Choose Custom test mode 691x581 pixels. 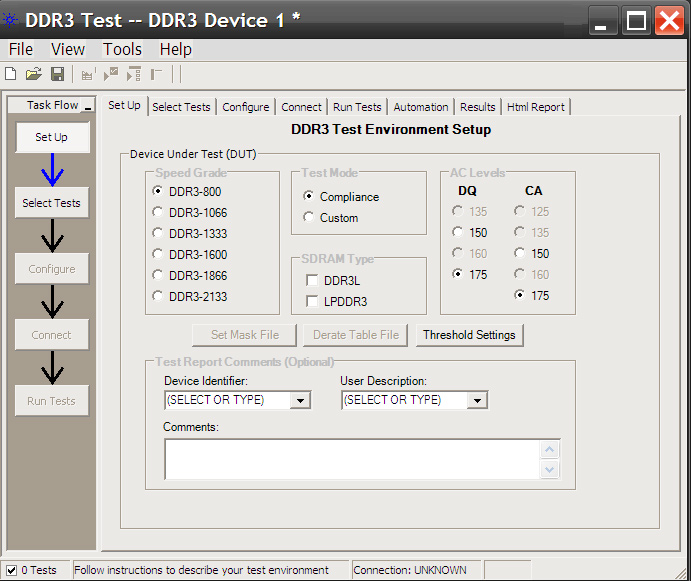(x=309, y=218)
